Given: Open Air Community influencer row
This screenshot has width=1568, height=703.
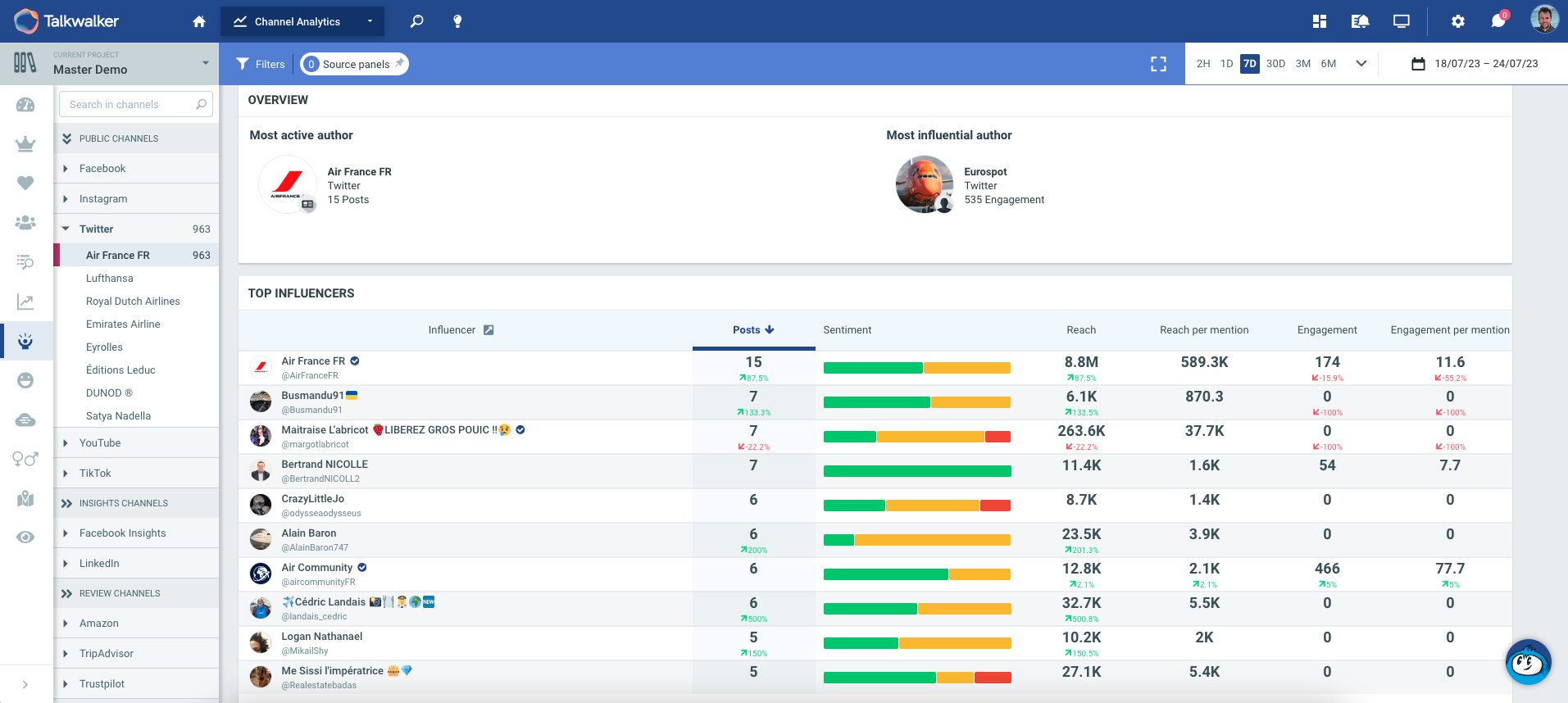Looking at the screenshot, I should [x=875, y=574].
